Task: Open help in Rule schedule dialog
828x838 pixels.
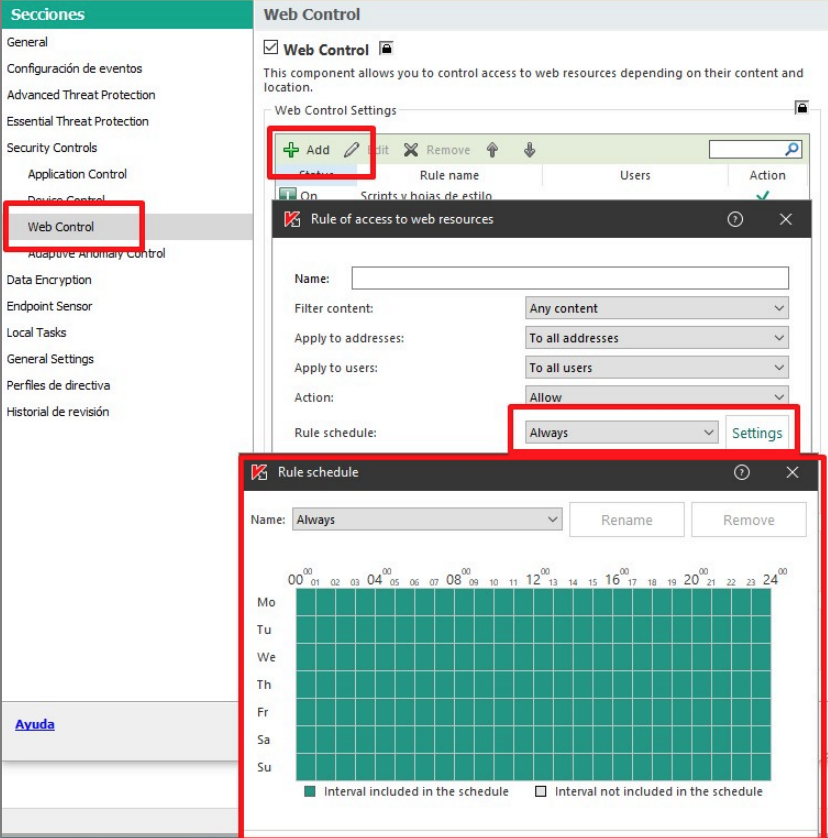Action: 741,472
